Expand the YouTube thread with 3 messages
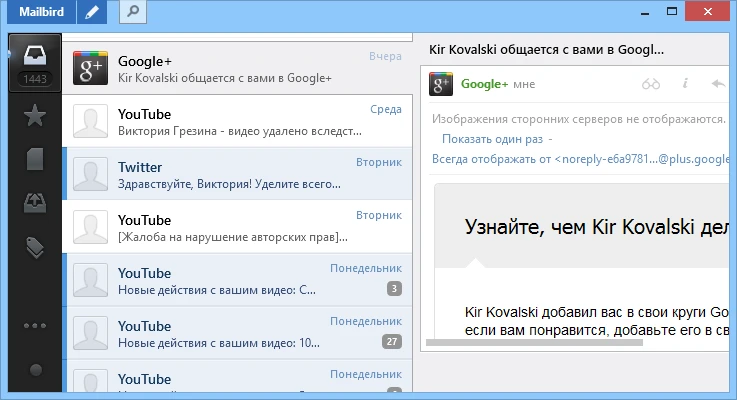This screenshot has height=400, width=737. [x=394, y=289]
